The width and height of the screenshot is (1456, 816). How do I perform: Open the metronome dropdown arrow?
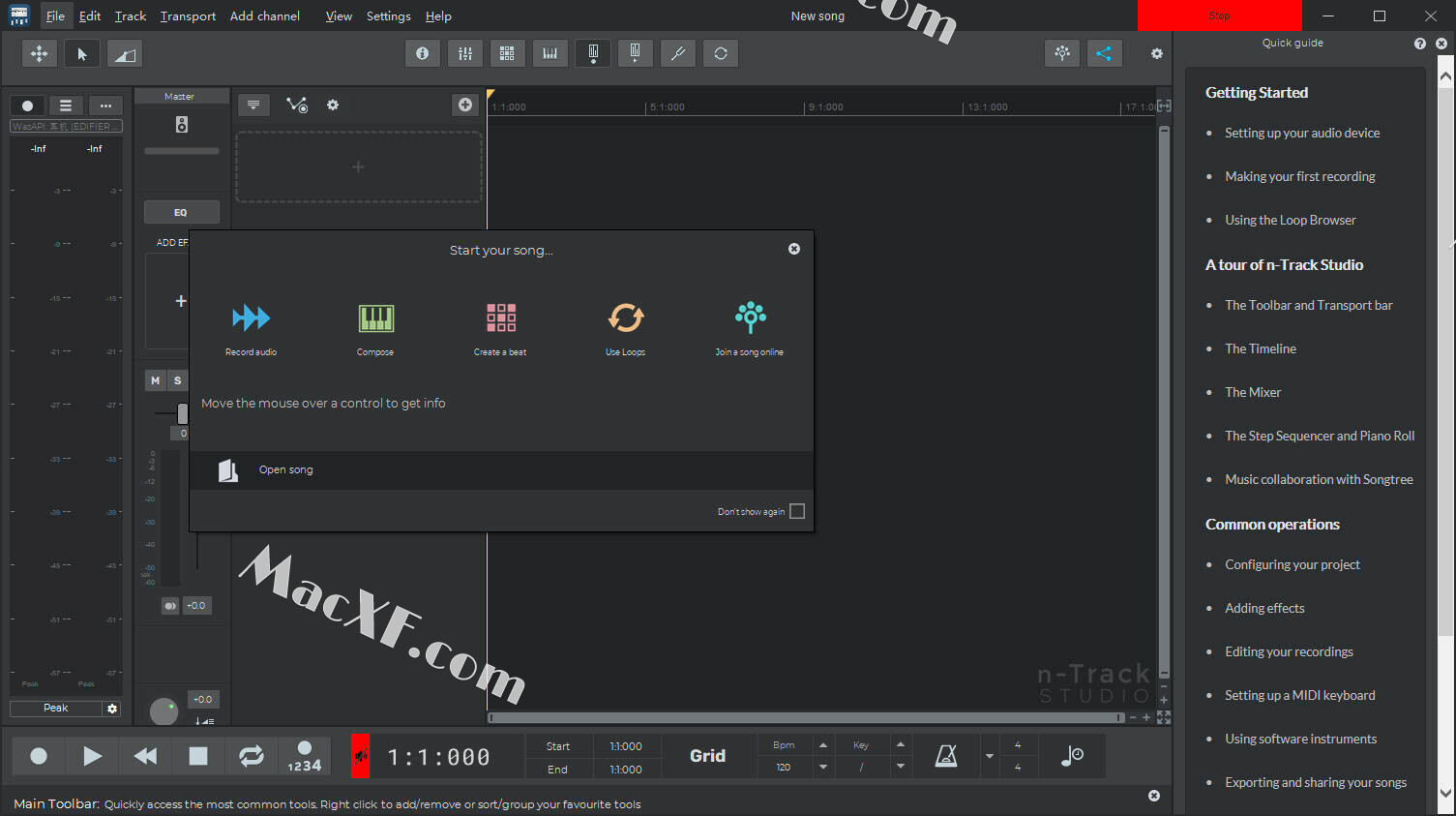pyautogui.click(x=989, y=756)
